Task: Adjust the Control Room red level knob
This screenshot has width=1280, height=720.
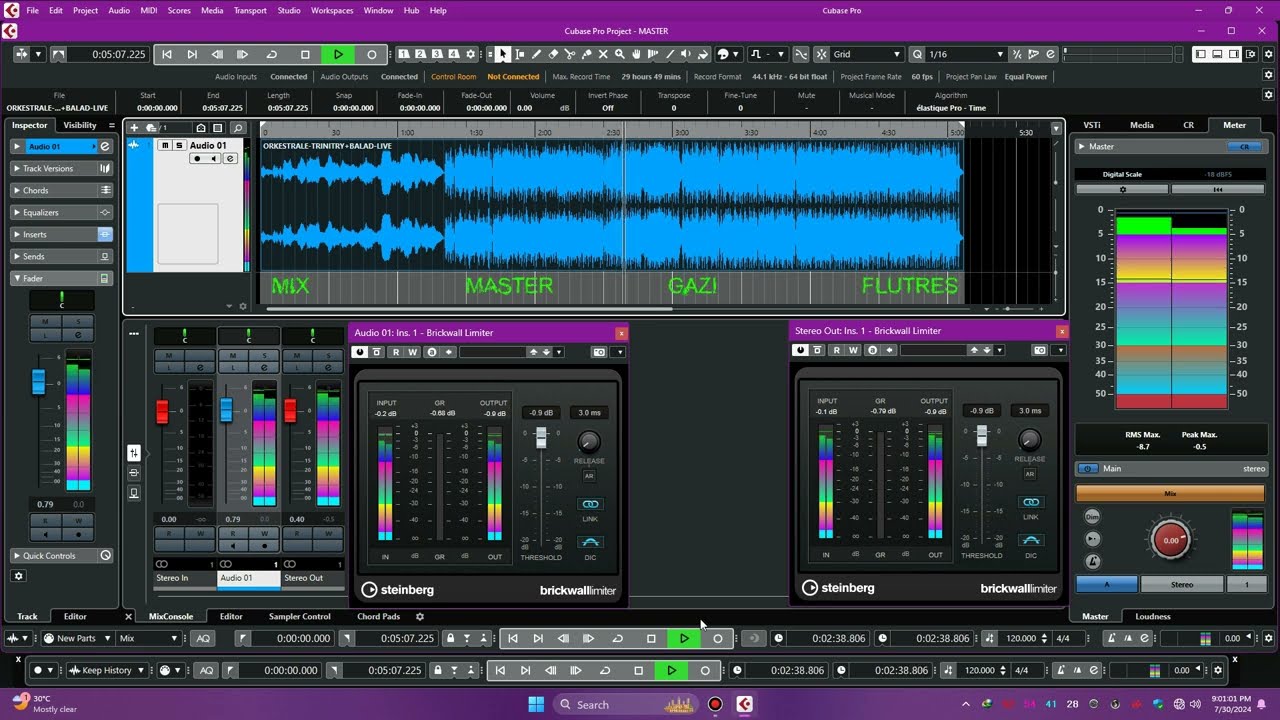Action: [x=1170, y=540]
